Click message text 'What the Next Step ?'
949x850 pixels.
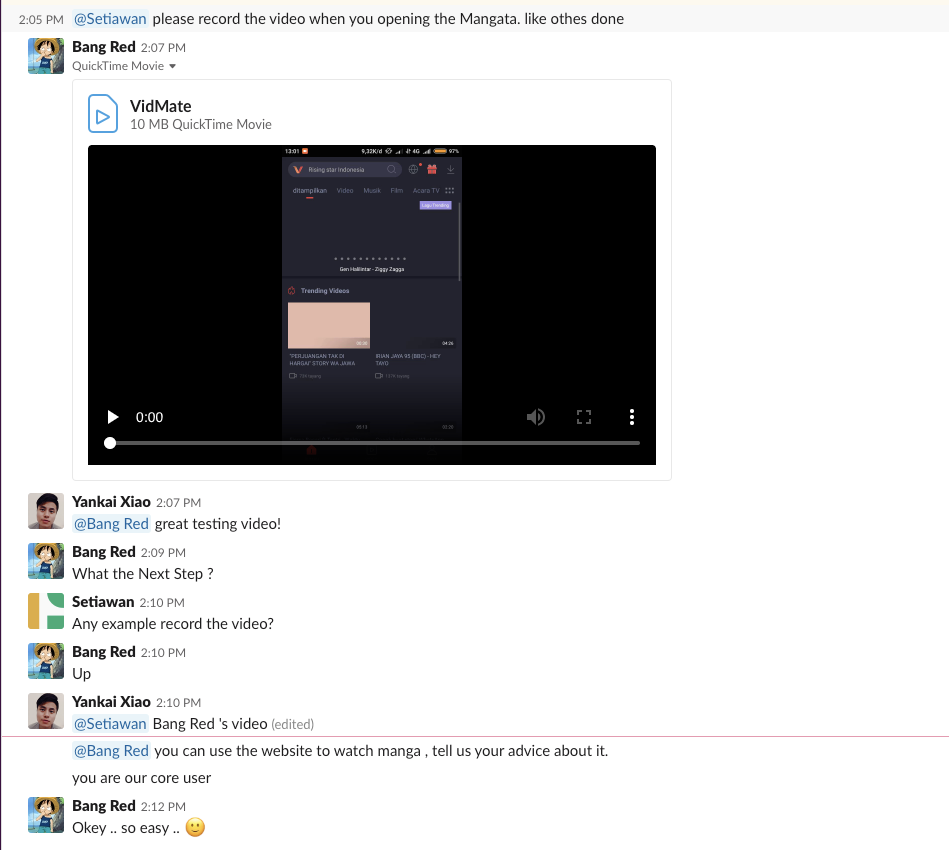coord(143,574)
